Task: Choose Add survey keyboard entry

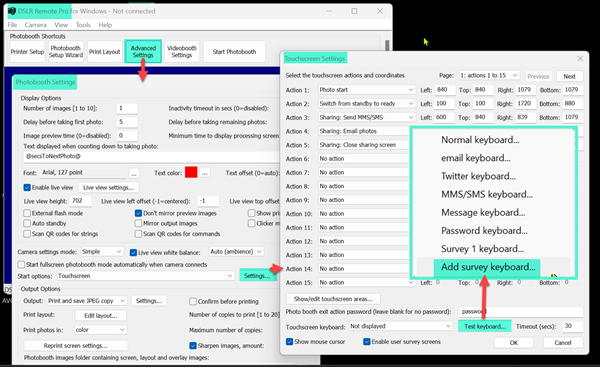Action: tap(488, 267)
